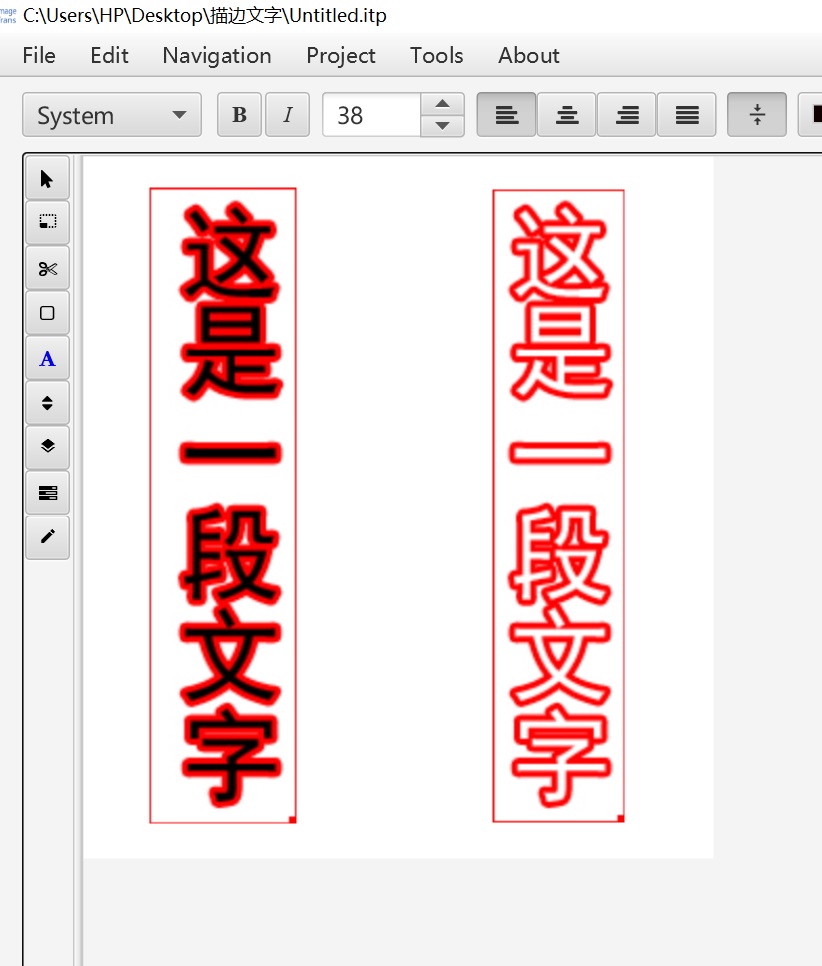Image resolution: width=822 pixels, height=966 pixels.
Task: Click the up-down arrows tool in sidebar
Action: coord(47,403)
